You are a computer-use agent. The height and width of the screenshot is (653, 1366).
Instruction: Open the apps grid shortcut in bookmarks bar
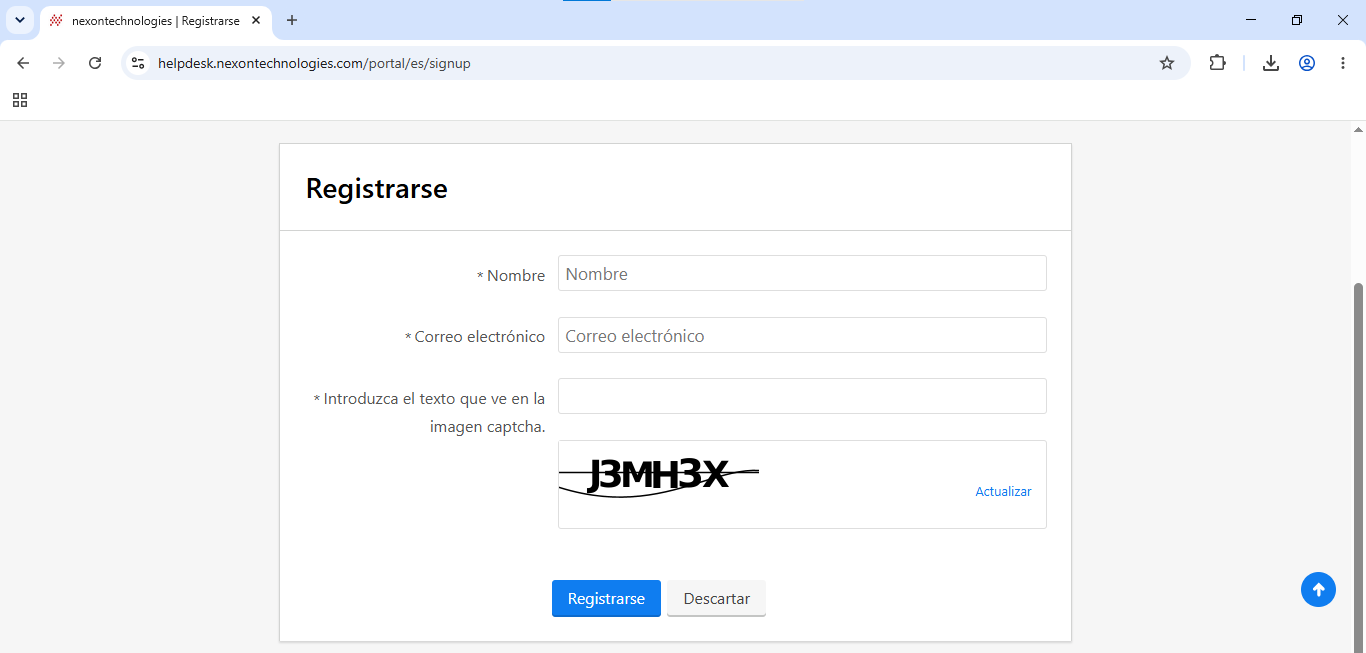tap(20, 100)
